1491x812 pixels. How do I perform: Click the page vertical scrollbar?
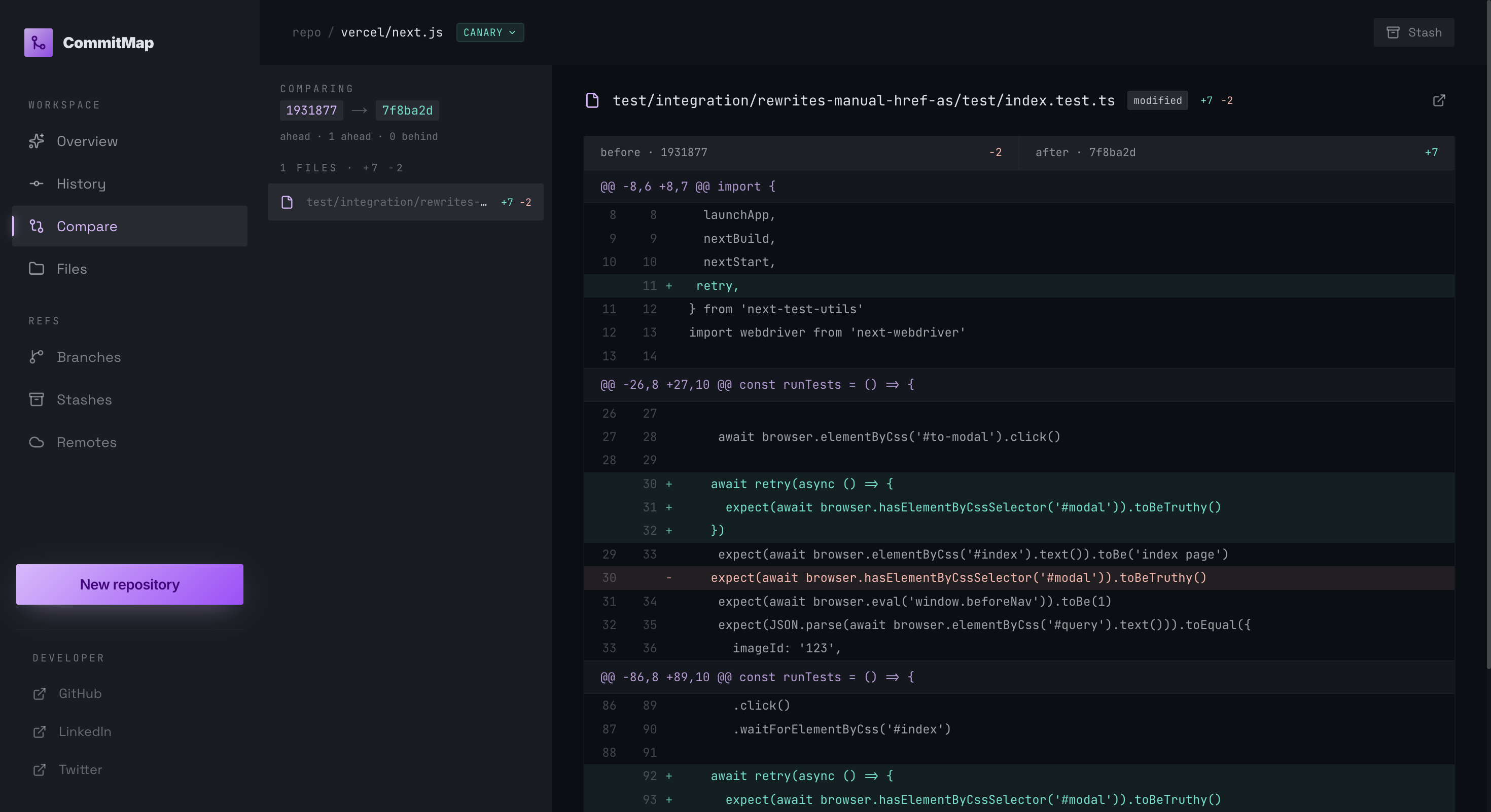(1488, 336)
